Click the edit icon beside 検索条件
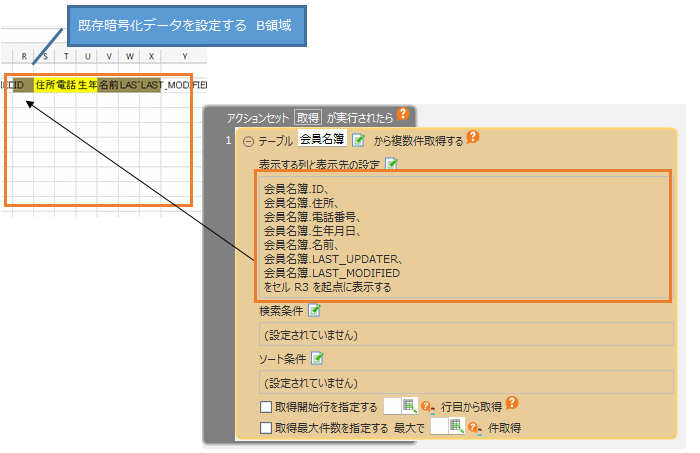The width and height of the screenshot is (700, 453). tap(314, 310)
